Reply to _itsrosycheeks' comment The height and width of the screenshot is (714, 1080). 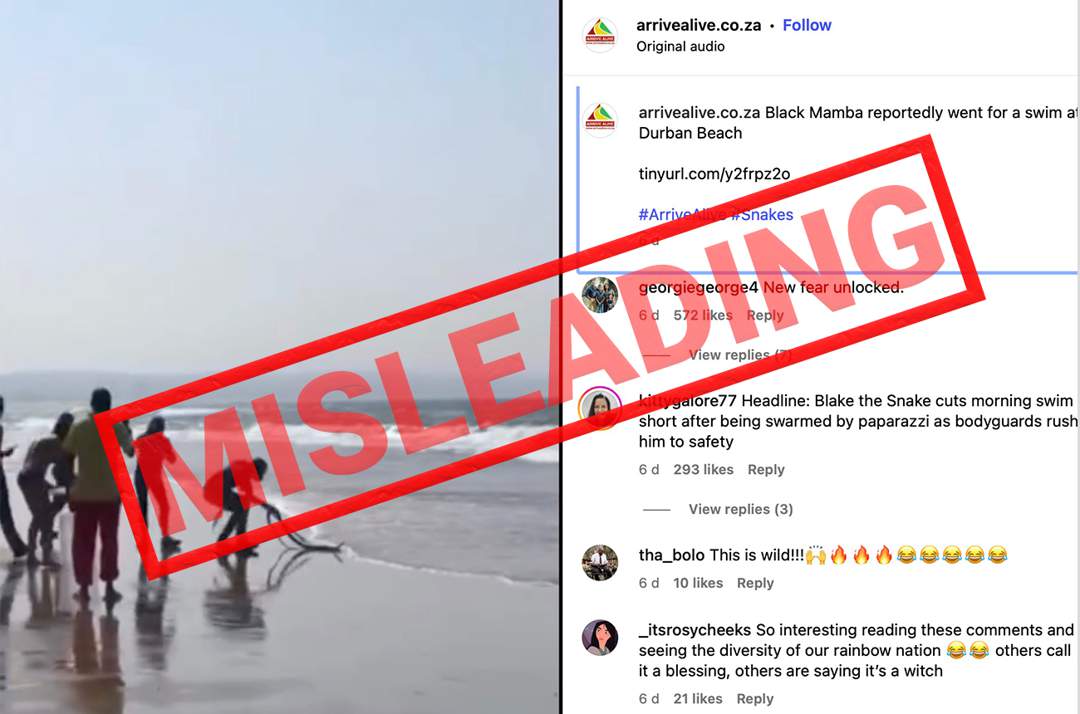pyautogui.click(x=756, y=699)
